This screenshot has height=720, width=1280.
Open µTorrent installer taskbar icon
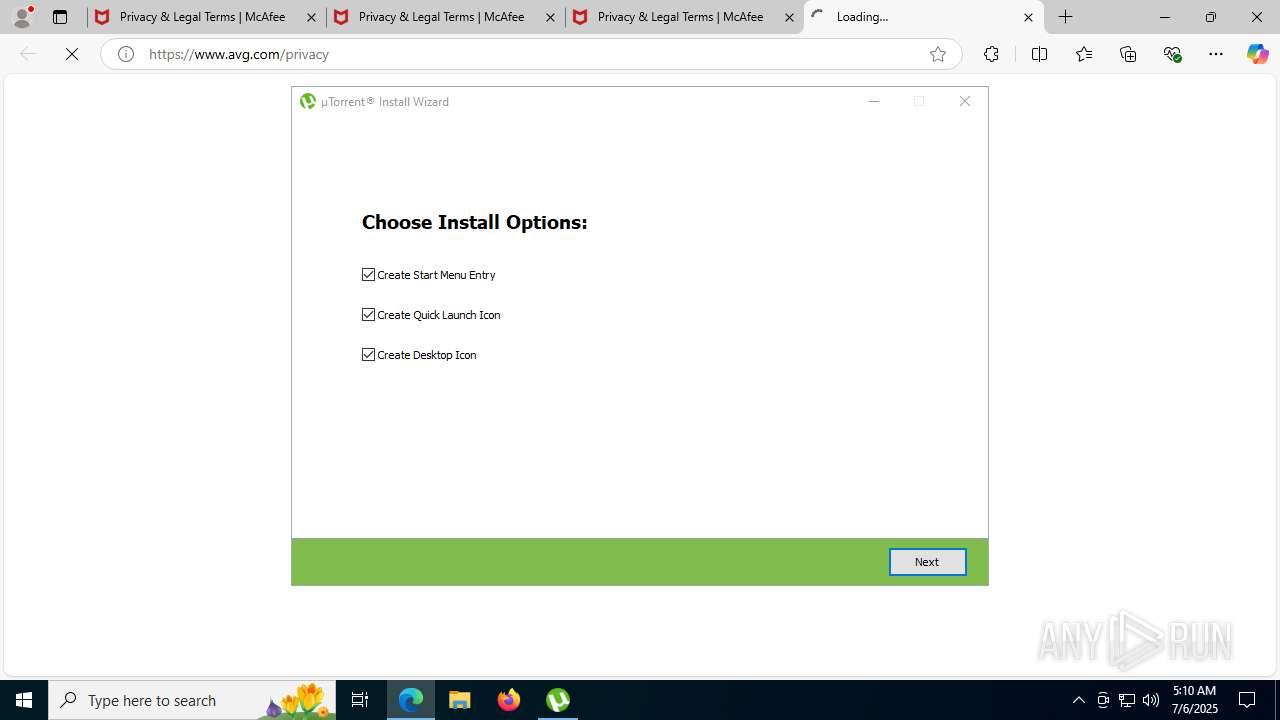tap(558, 700)
